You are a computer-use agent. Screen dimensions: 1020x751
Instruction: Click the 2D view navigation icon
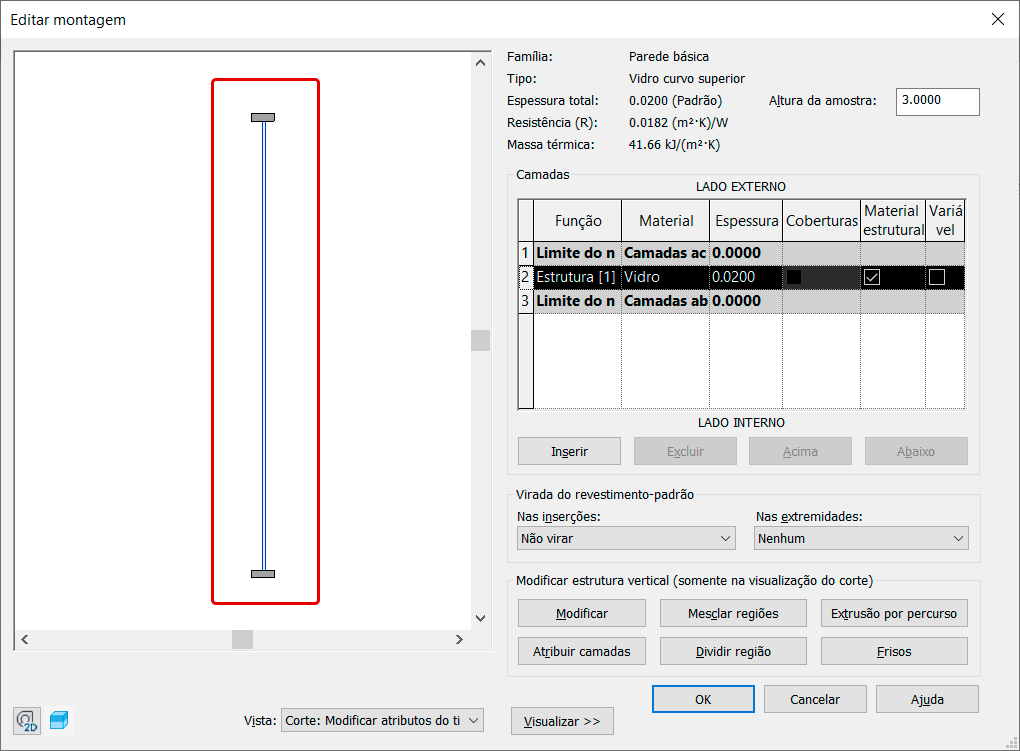point(27,720)
